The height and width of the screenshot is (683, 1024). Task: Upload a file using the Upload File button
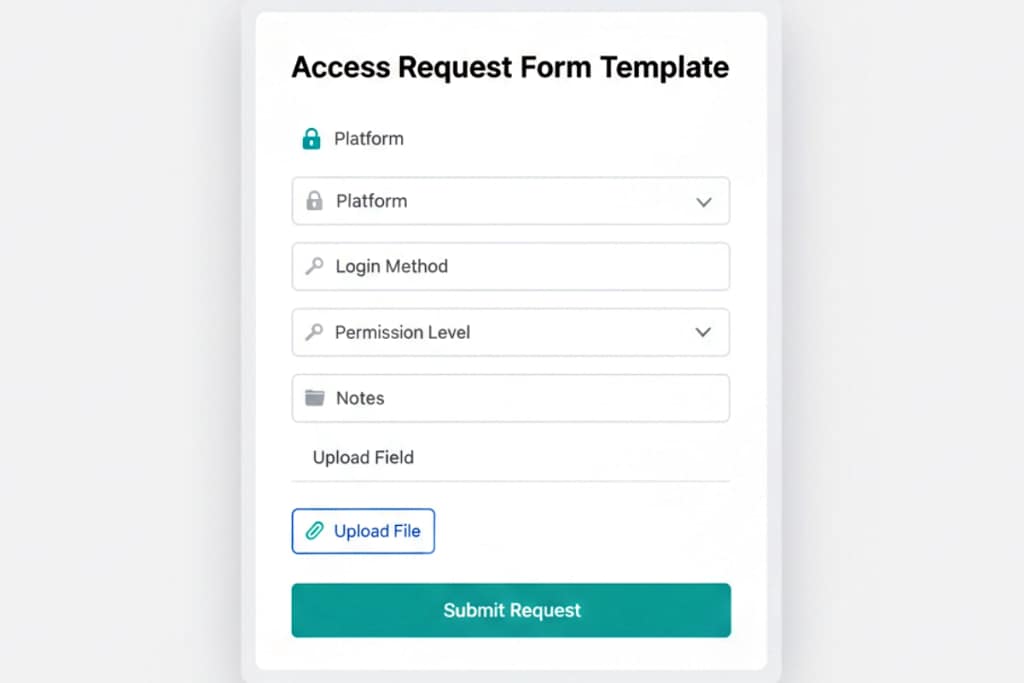point(363,531)
